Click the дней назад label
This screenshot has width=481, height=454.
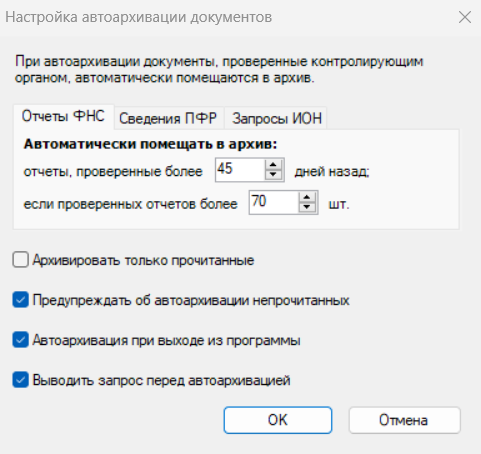[x=332, y=171]
